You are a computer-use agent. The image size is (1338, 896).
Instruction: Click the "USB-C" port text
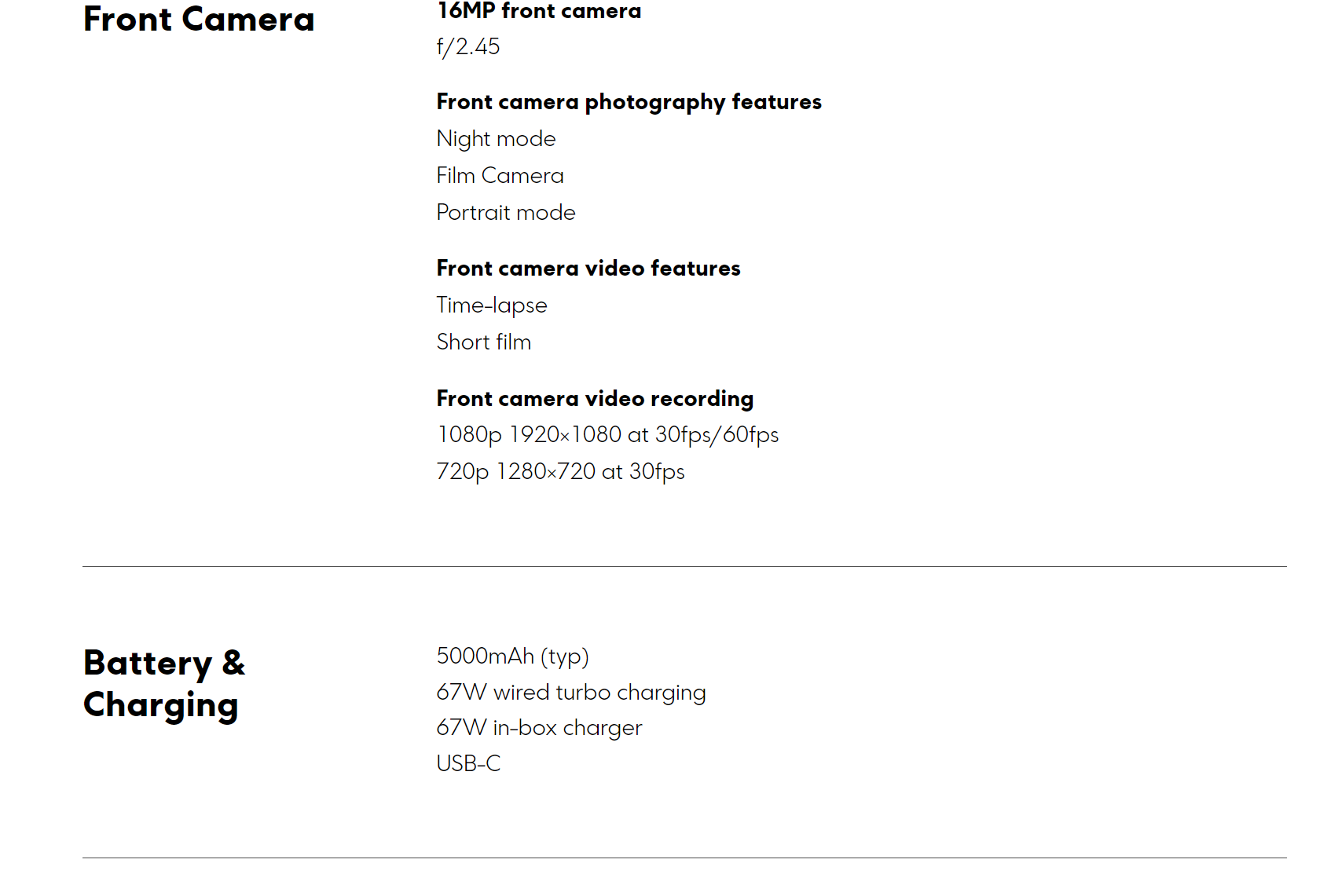click(x=468, y=763)
